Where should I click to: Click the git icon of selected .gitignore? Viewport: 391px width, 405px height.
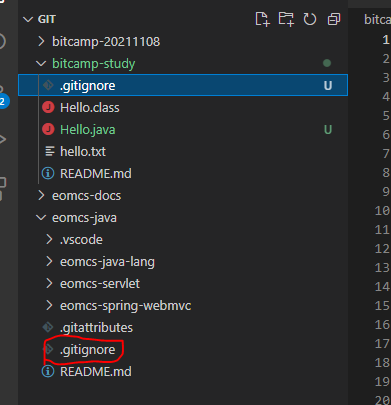click(x=48, y=85)
